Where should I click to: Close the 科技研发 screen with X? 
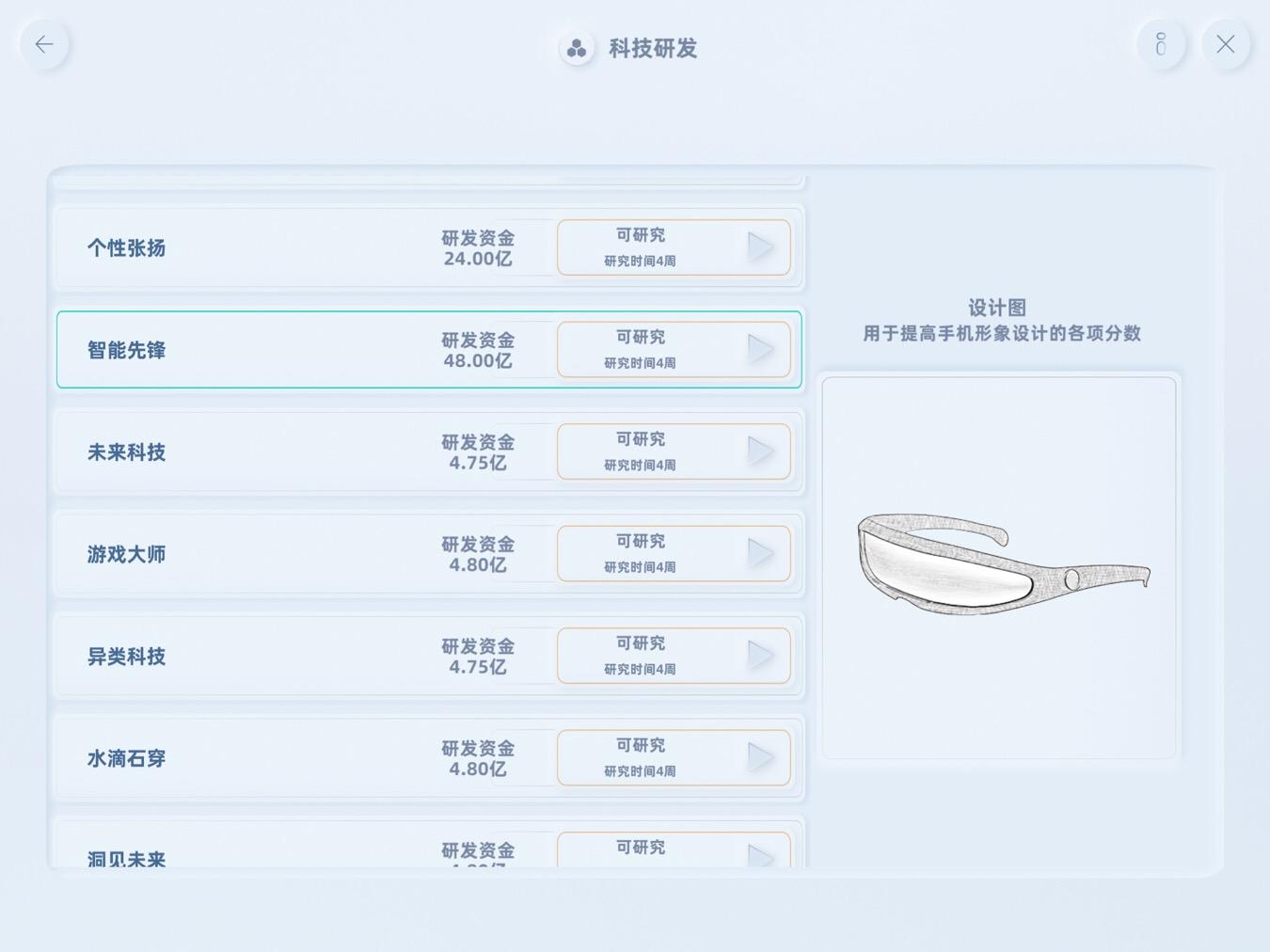tap(1225, 44)
